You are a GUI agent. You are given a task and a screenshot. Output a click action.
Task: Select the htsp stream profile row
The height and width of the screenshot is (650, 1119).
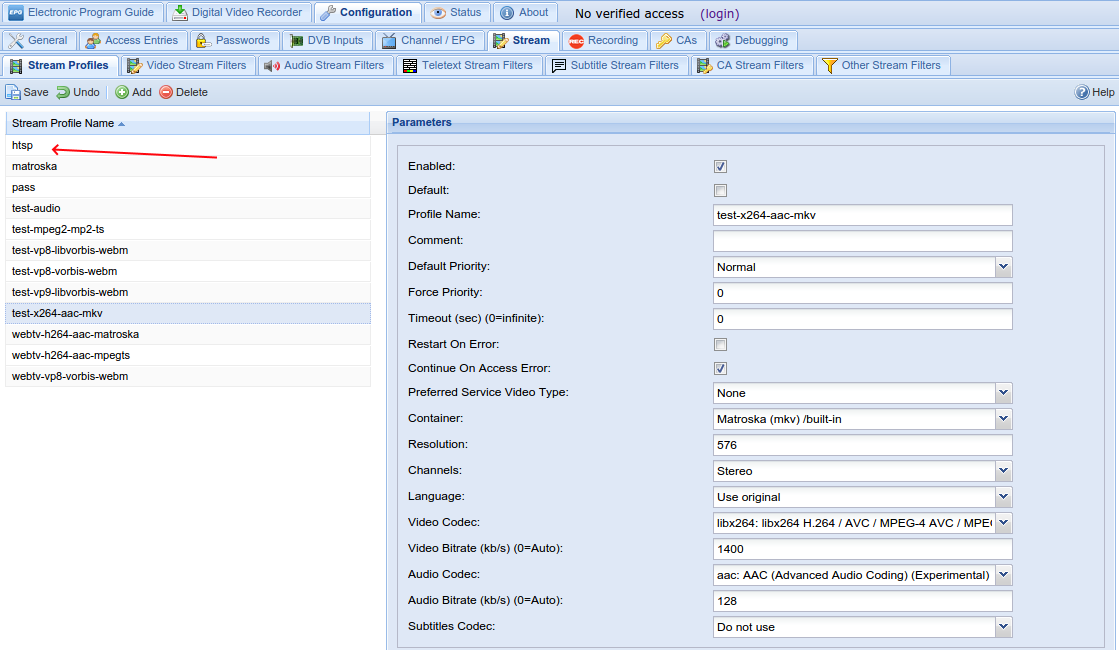click(23, 145)
